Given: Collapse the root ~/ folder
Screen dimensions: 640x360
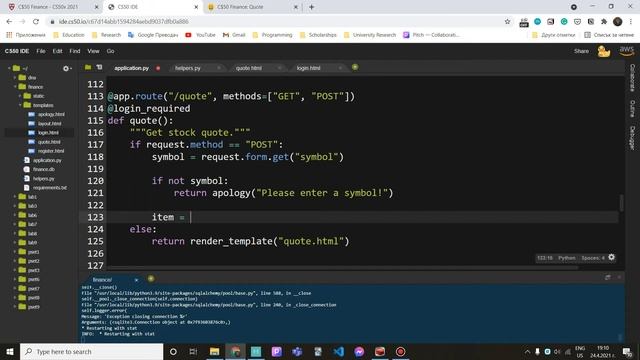Looking at the screenshot, I should tap(9, 68).
